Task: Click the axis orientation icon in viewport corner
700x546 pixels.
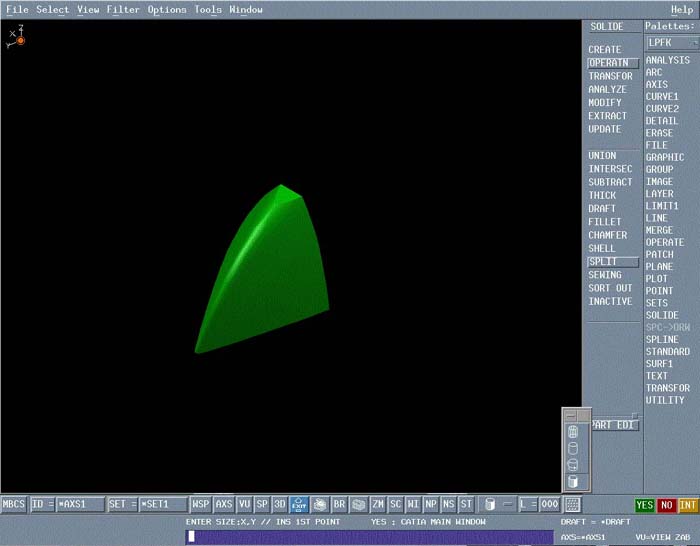Action: pos(17,37)
